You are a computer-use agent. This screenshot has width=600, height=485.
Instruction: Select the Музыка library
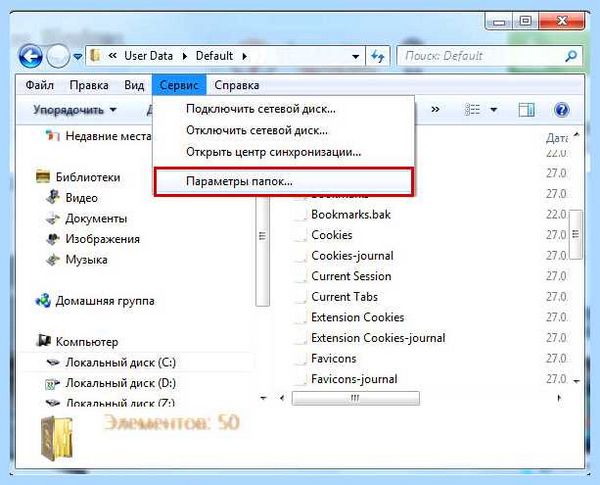86,260
